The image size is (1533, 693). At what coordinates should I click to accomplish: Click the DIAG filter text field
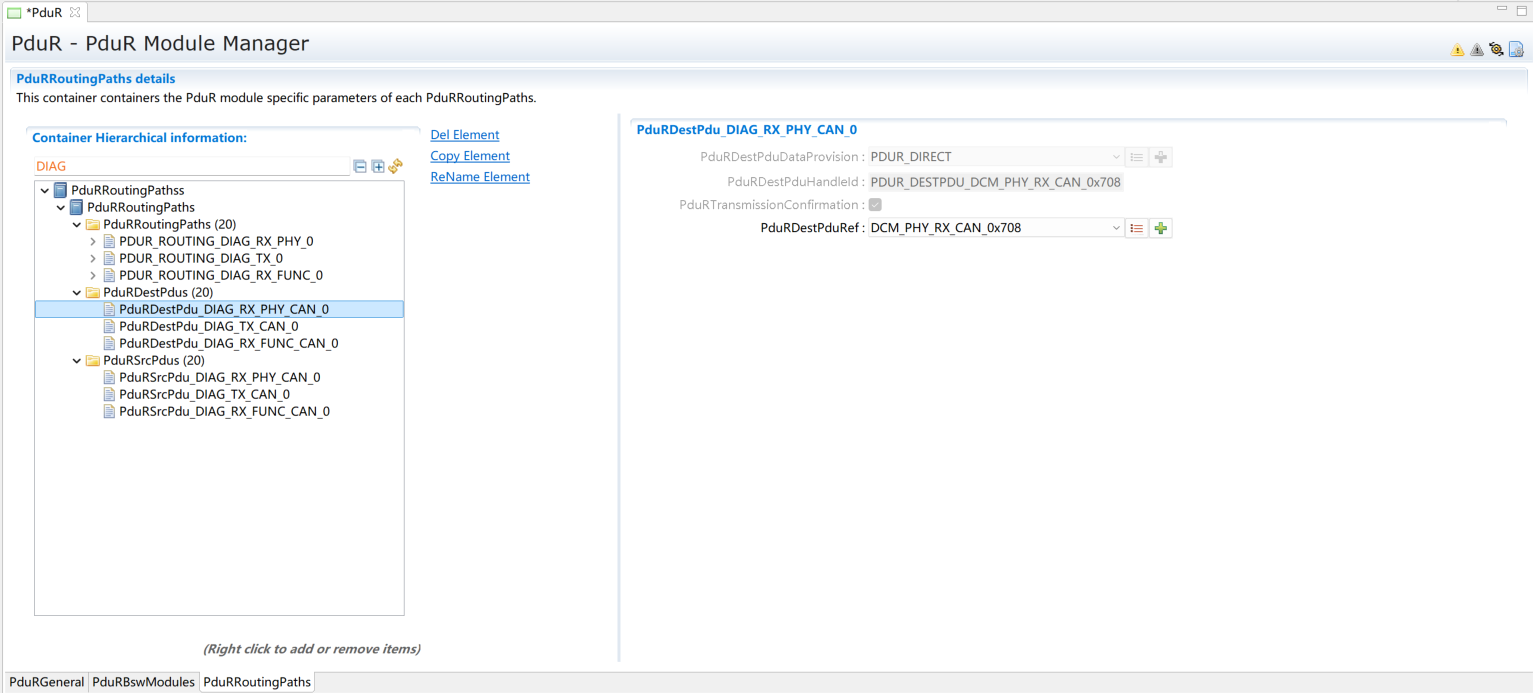[x=190, y=167]
